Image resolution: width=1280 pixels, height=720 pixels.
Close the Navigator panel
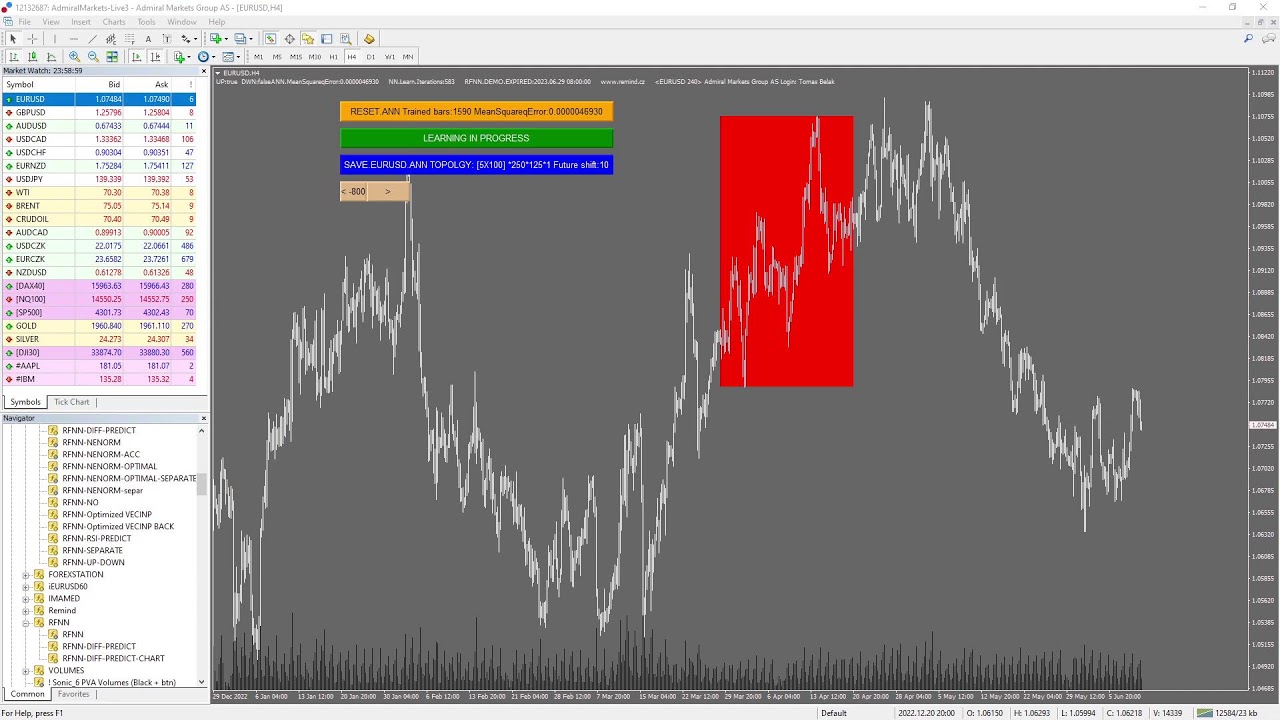point(204,418)
